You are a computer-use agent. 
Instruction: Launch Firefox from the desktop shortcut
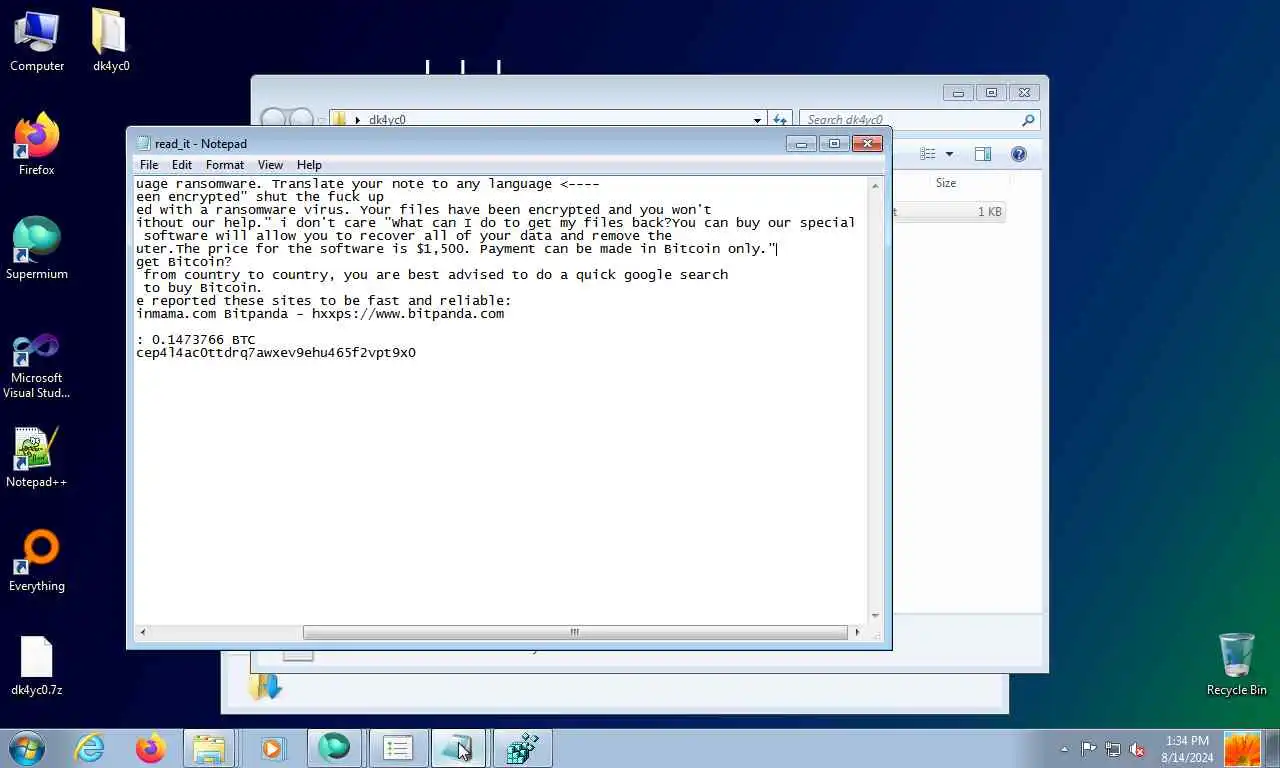pyautogui.click(x=37, y=145)
